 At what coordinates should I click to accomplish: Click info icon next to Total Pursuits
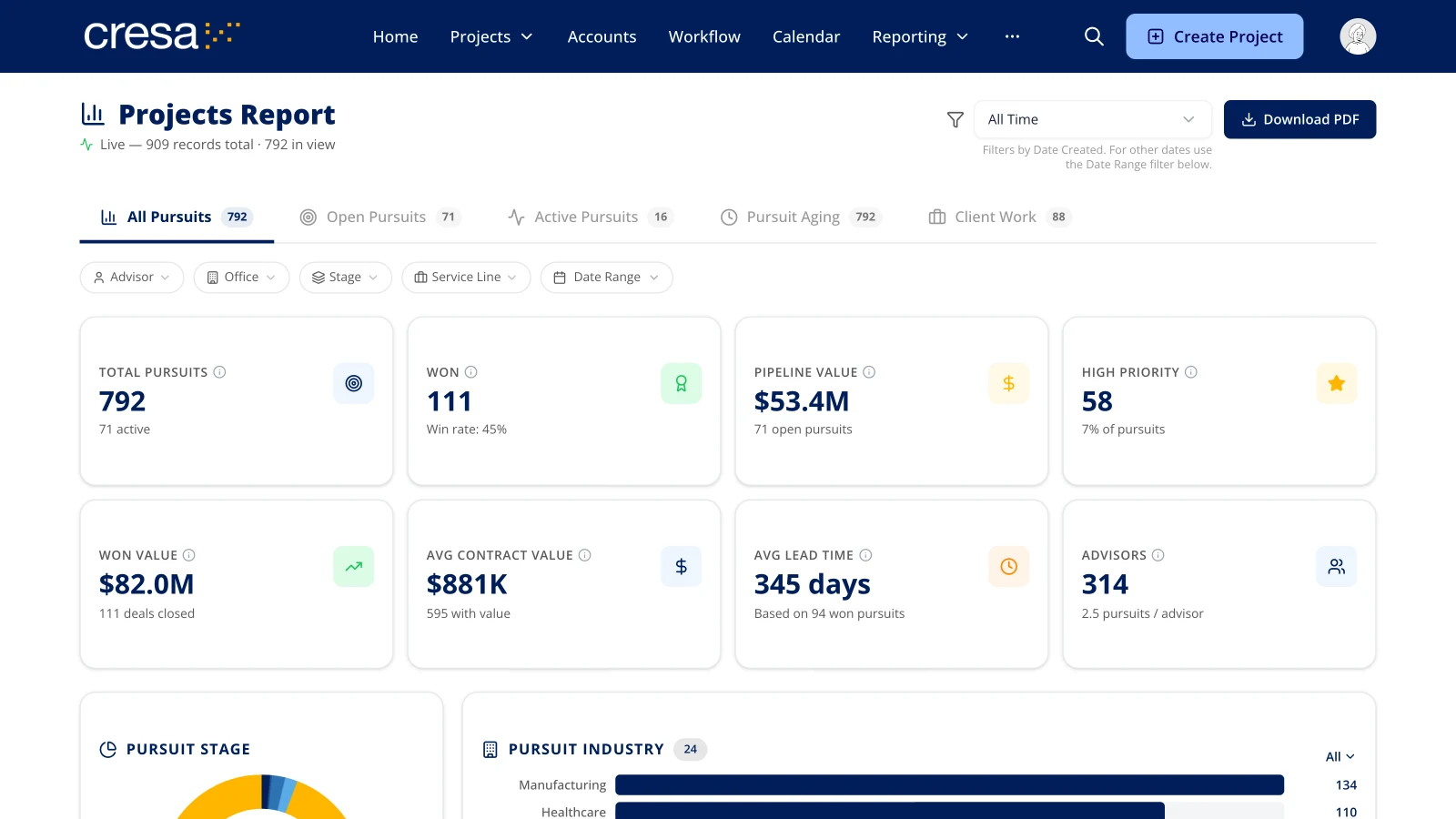[x=219, y=372]
